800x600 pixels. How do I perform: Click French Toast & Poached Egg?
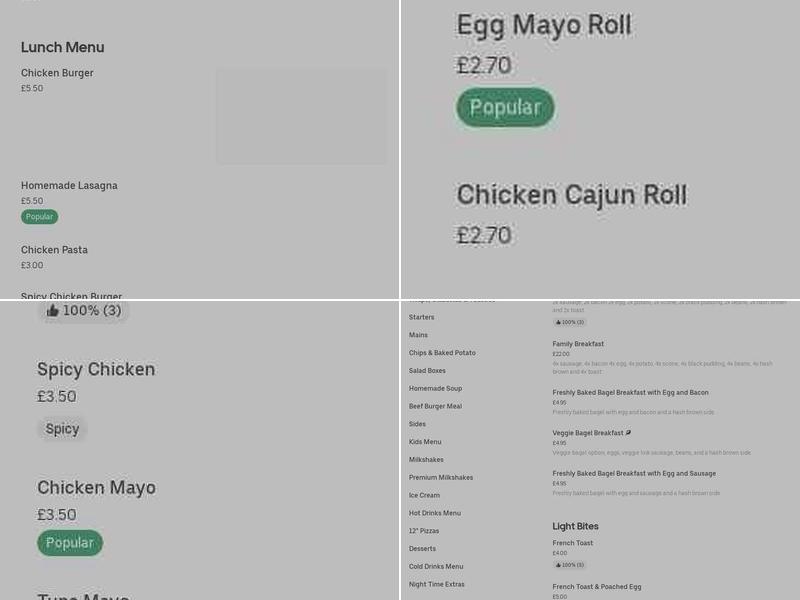point(598,587)
